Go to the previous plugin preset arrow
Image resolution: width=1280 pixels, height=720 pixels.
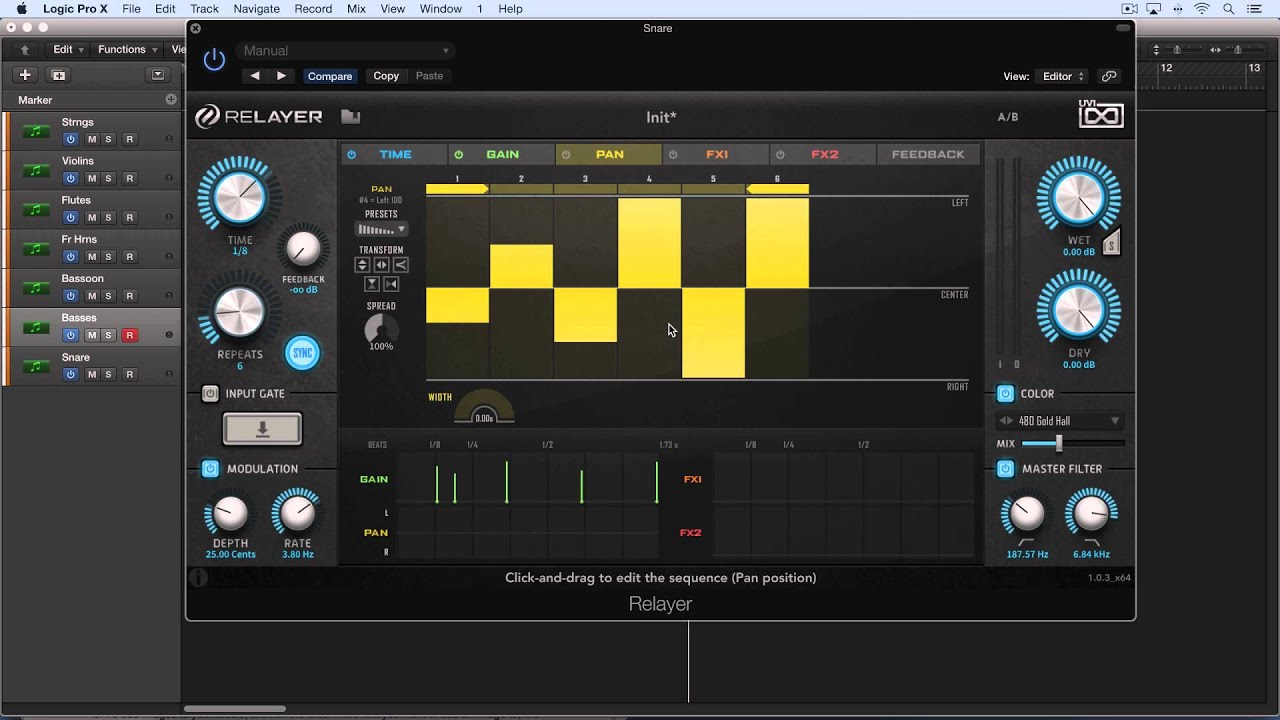pos(255,76)
